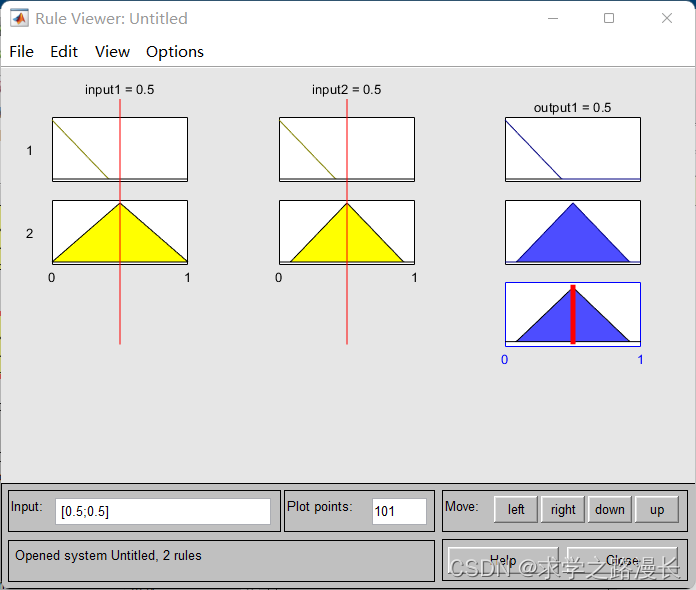This screenshot has width=696, height=590.
Task: Click the right move button
Action: click(x=563, y=510)
